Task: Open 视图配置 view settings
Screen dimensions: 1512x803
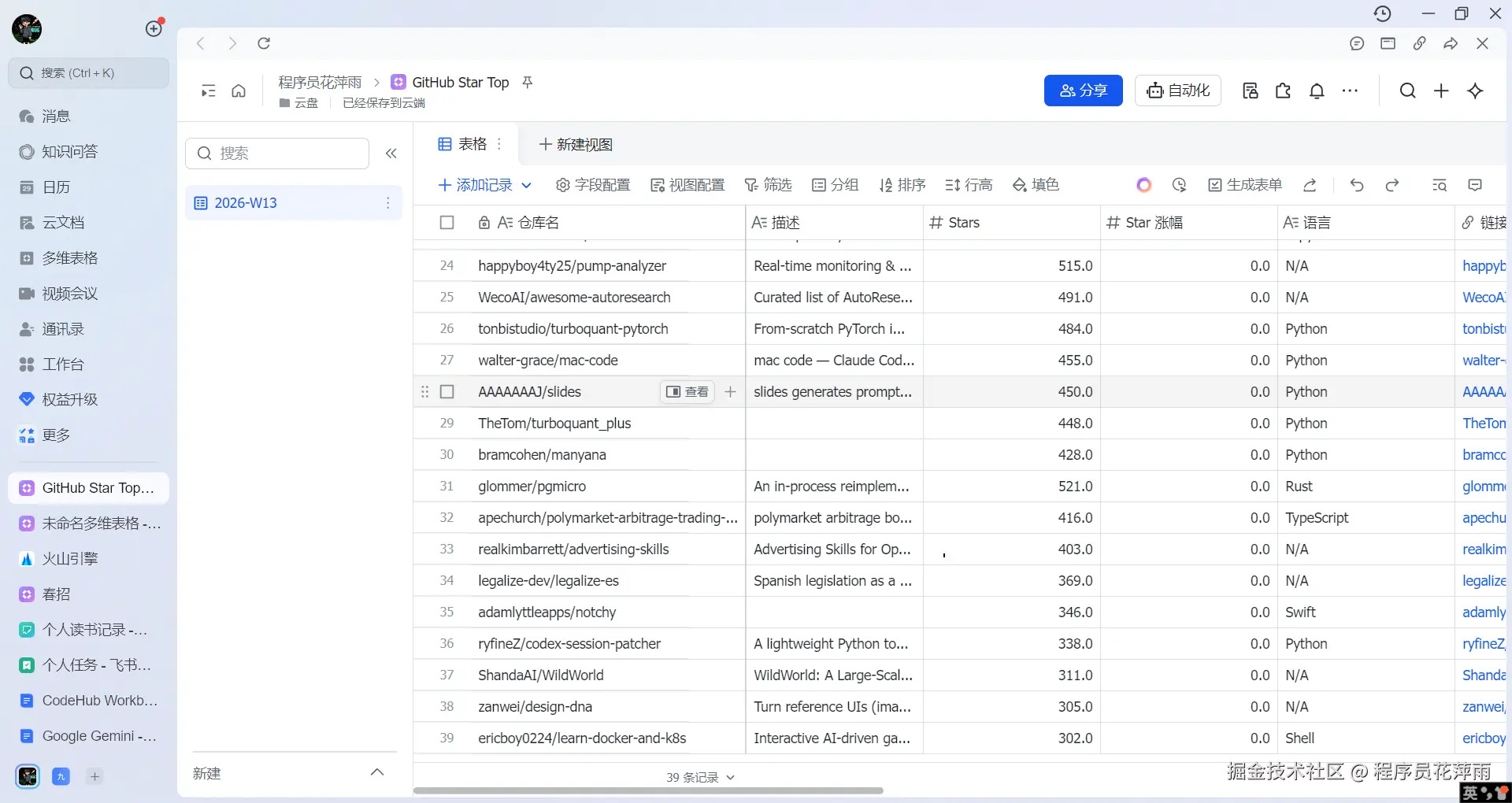Action: tap(687, 185)
